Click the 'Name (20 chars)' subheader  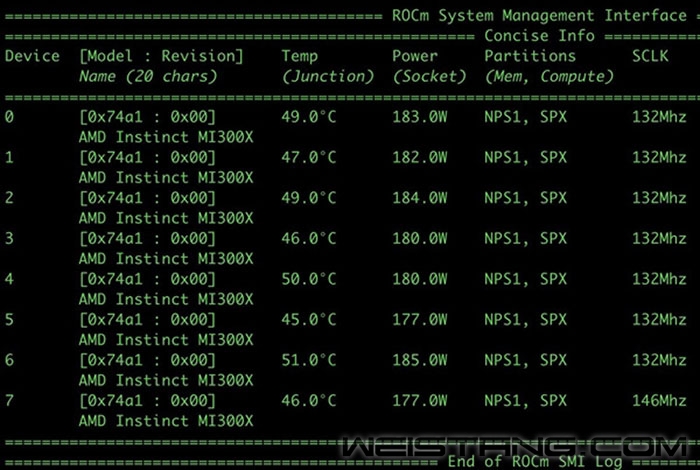148,76
